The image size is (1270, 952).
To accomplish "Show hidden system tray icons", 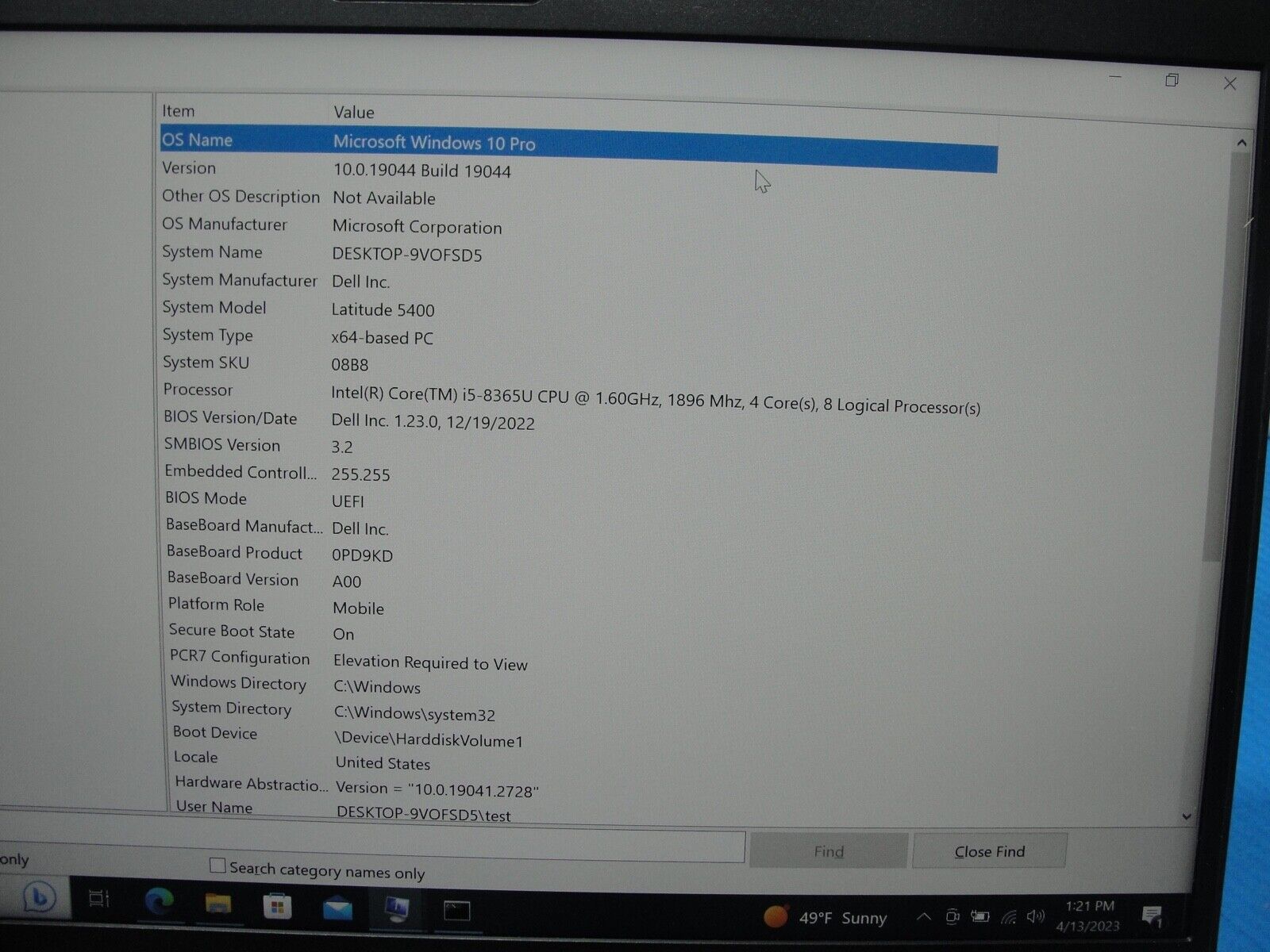I will pyautogui.click(x=923, y=918).
